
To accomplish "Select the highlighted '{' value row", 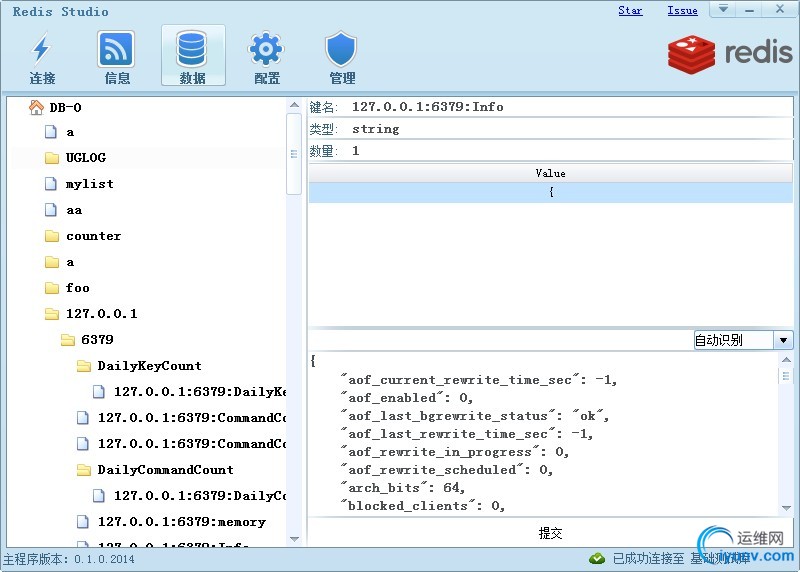I will click(x=550, y=192).
